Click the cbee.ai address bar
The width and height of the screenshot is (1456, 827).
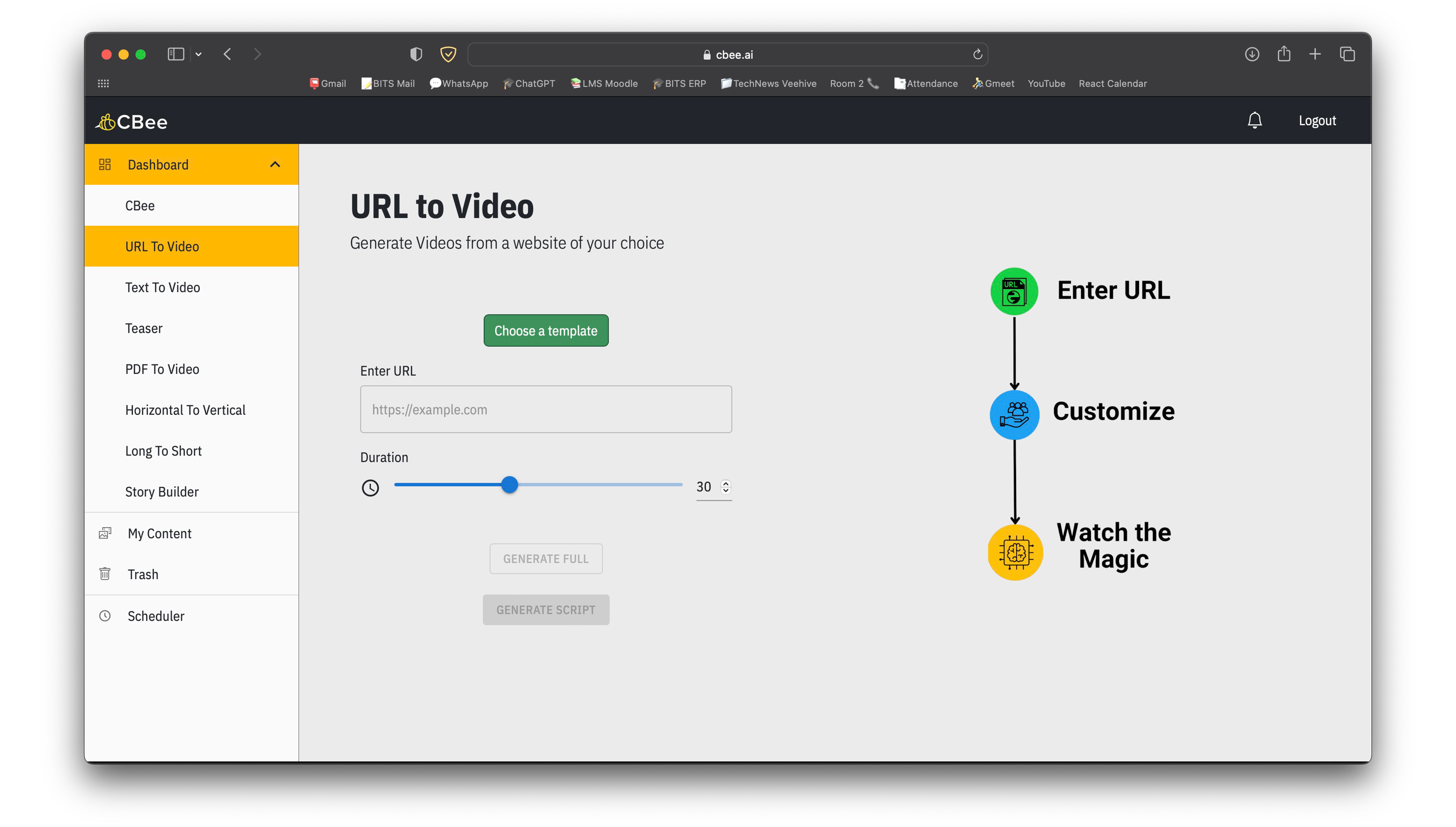[x=728, y=55]
